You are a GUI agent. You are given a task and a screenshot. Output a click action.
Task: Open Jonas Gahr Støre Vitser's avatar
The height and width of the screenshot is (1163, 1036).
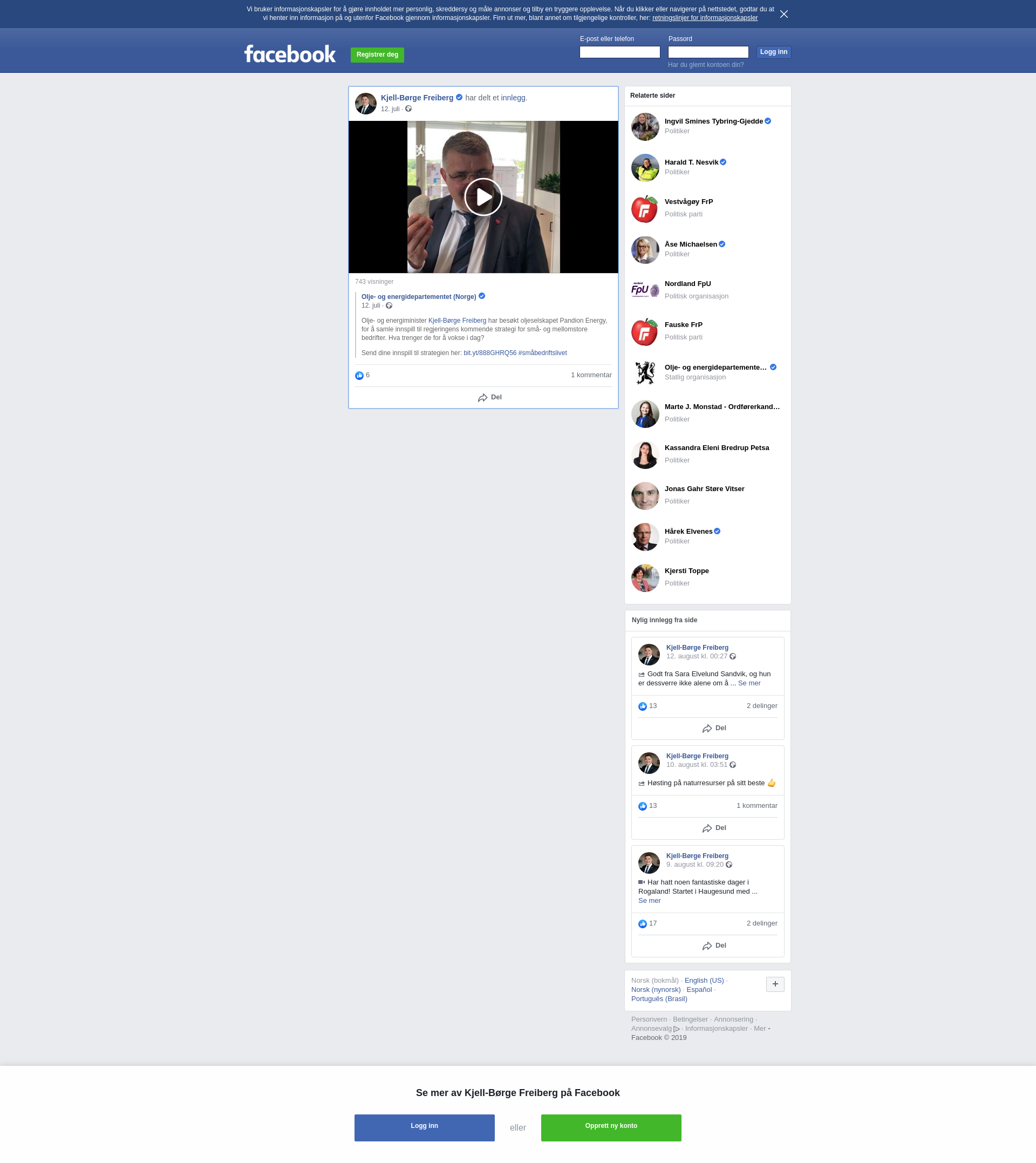645,495
